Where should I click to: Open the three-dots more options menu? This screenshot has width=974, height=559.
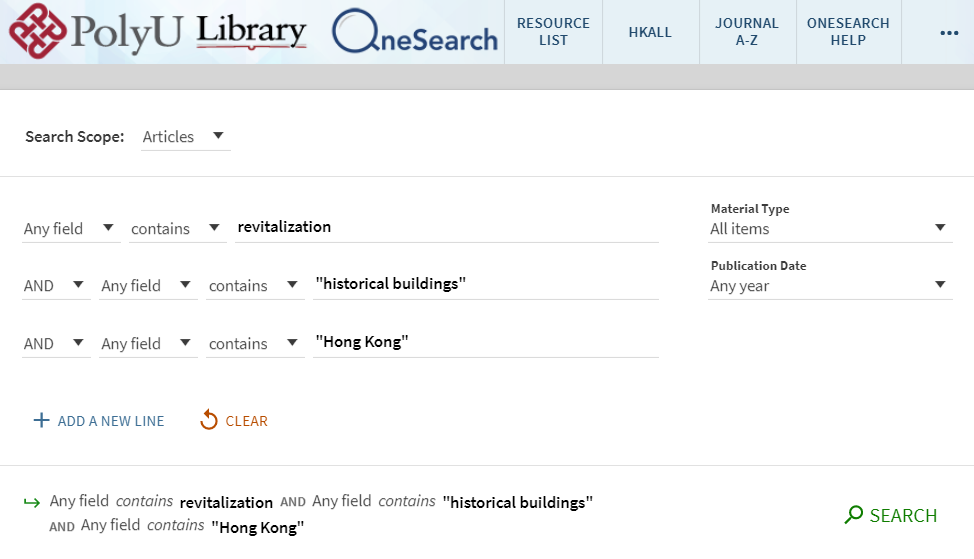949,33
